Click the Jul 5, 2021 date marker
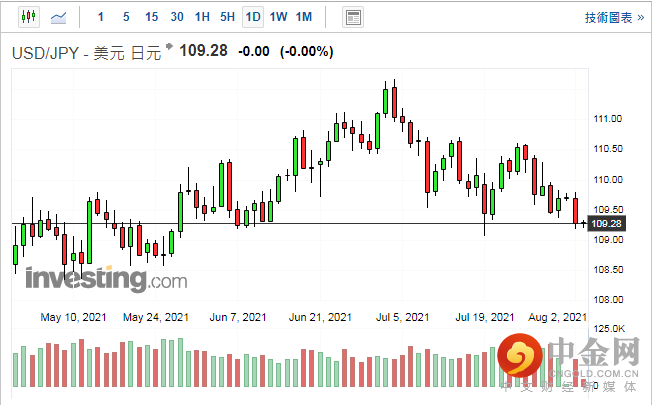 pyautogui.click(x=405, y=317)
